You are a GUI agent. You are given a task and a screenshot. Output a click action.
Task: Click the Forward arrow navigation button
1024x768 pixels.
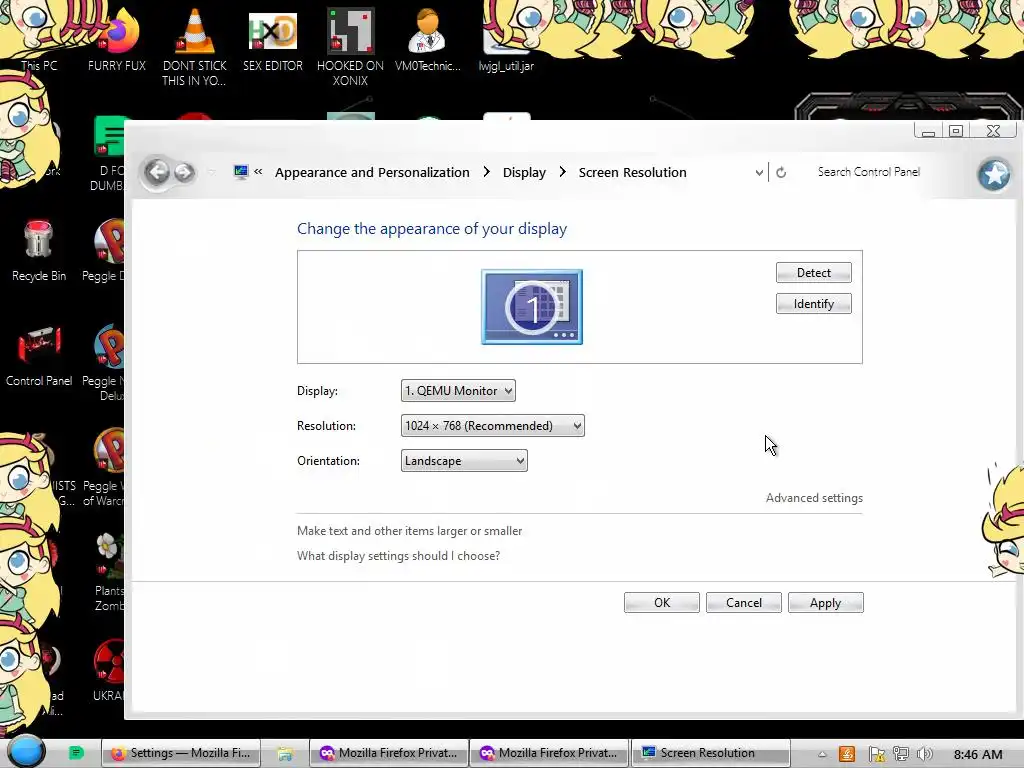184,172
